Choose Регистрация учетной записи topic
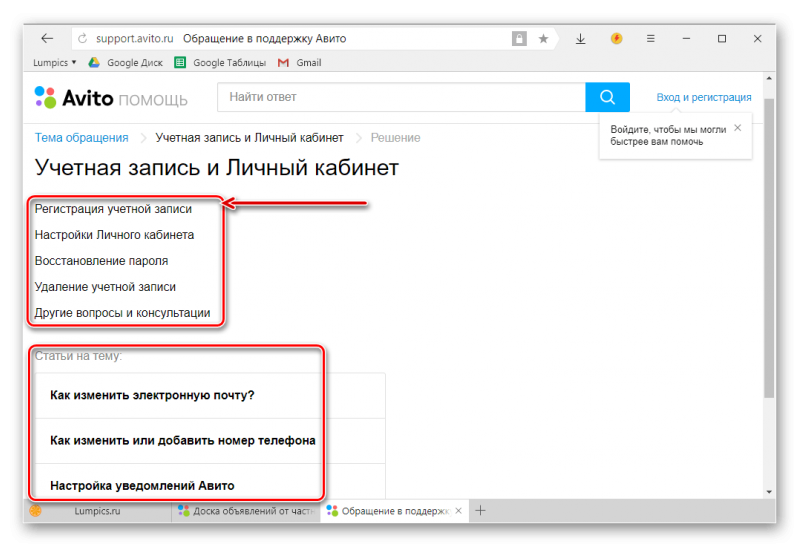800x547 pixels. [x=113, y=209]
